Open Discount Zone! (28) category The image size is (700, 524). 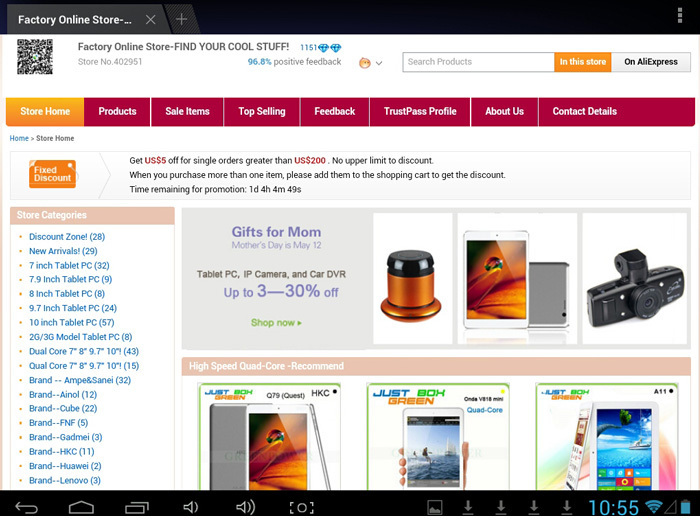67,237
